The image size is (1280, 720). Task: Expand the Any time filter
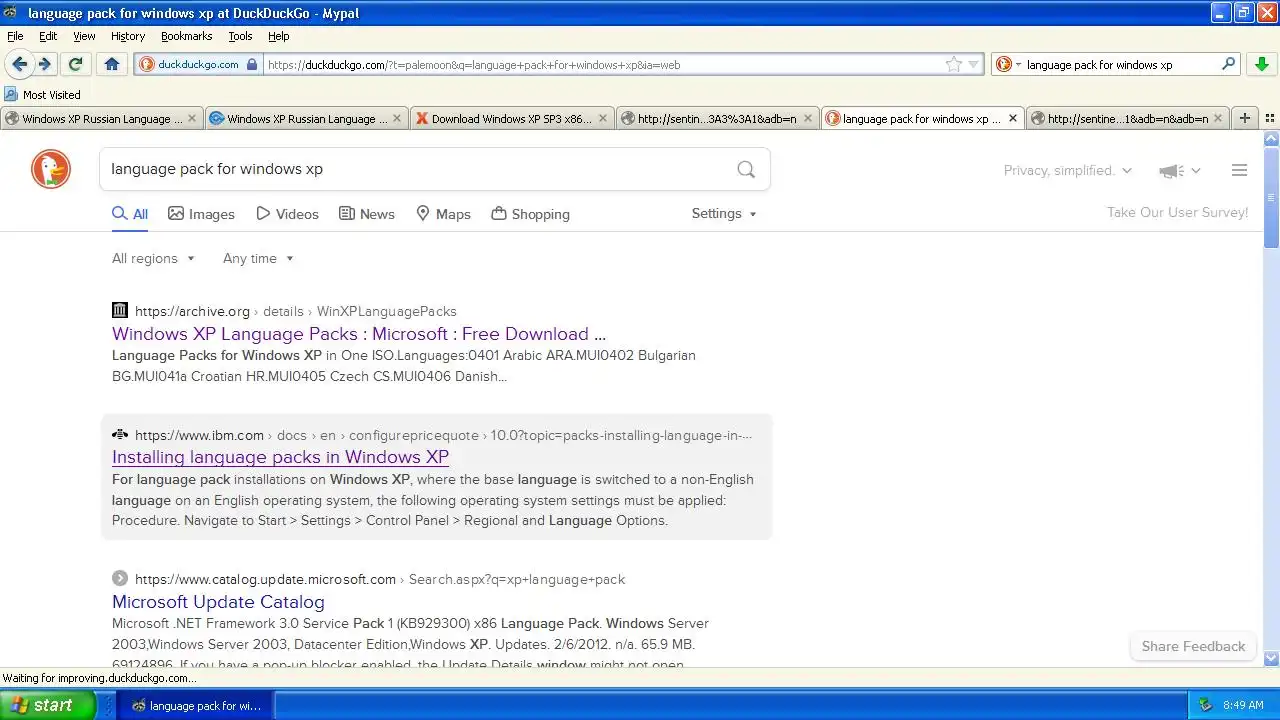coord(258,258)
